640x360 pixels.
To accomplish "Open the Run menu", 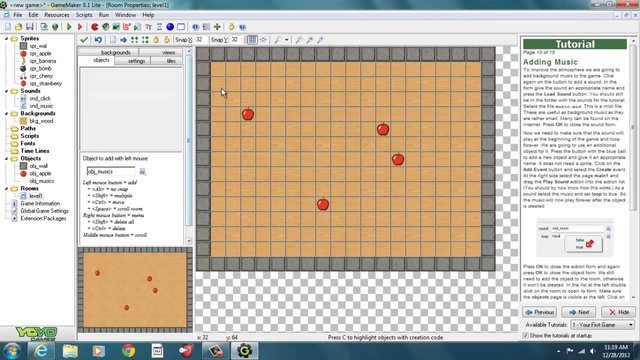I will (x=104, y=15).
